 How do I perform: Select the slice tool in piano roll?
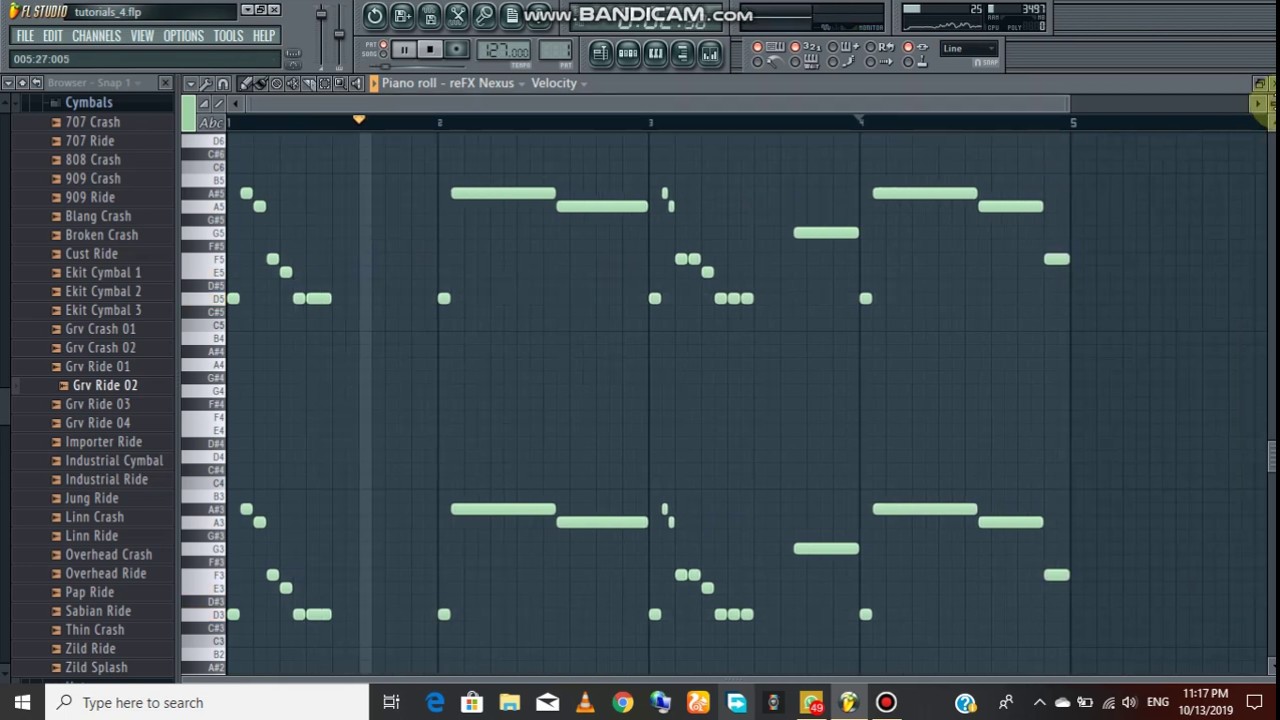pyautogui.click(x=309, y=84)
